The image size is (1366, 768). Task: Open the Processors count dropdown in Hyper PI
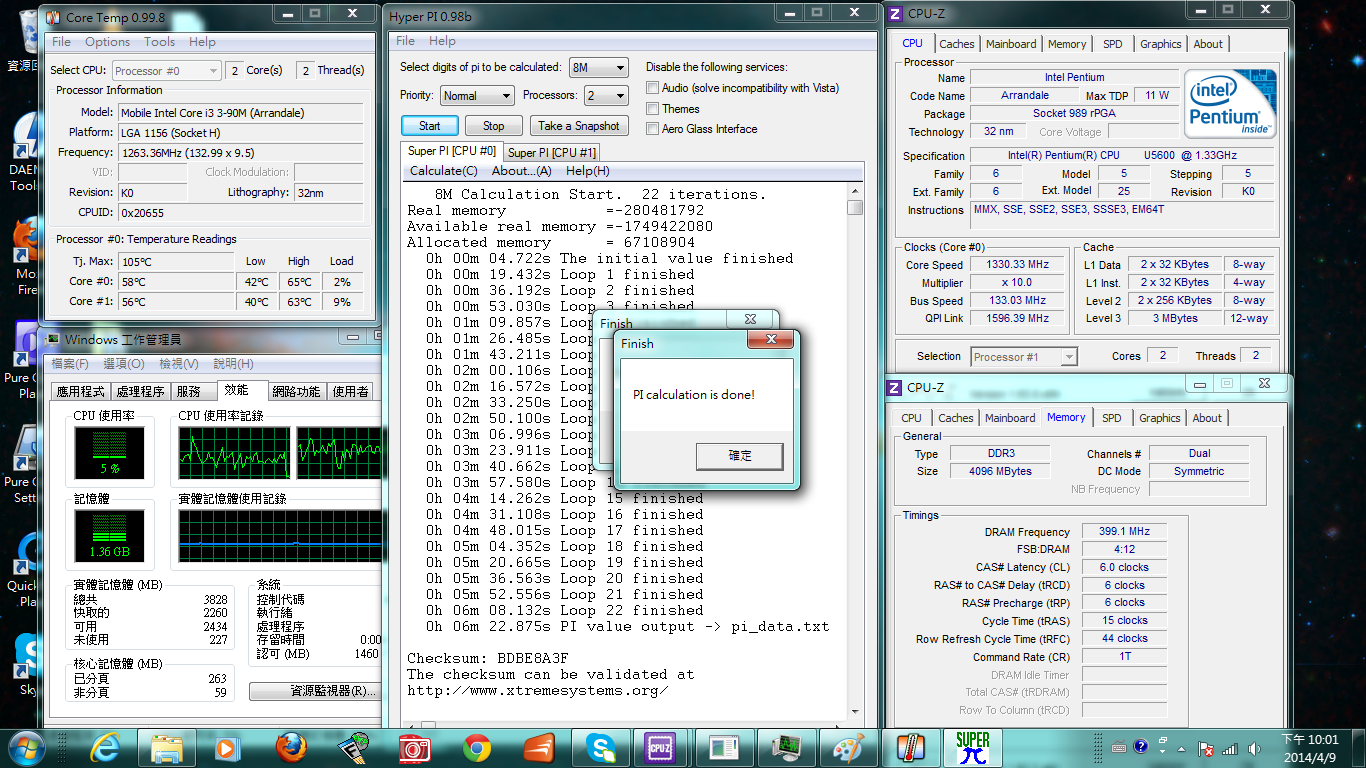coord(605,96)
